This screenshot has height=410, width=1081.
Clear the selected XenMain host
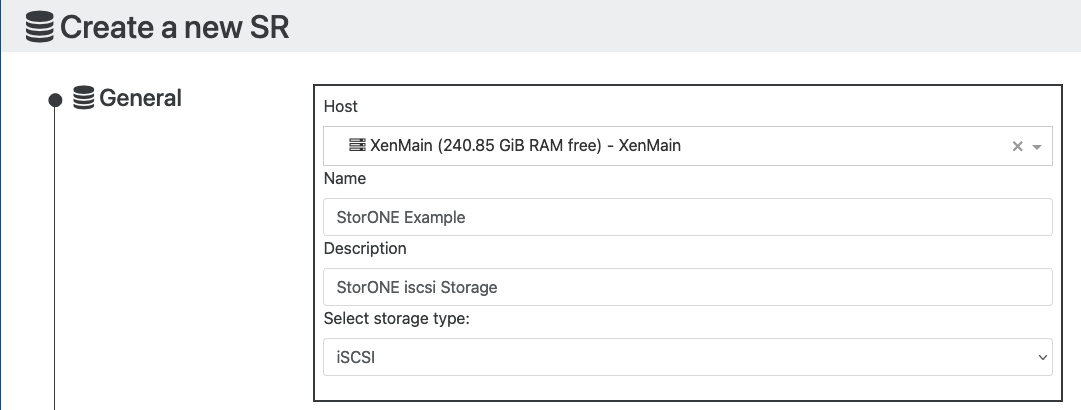(1017, 146)
